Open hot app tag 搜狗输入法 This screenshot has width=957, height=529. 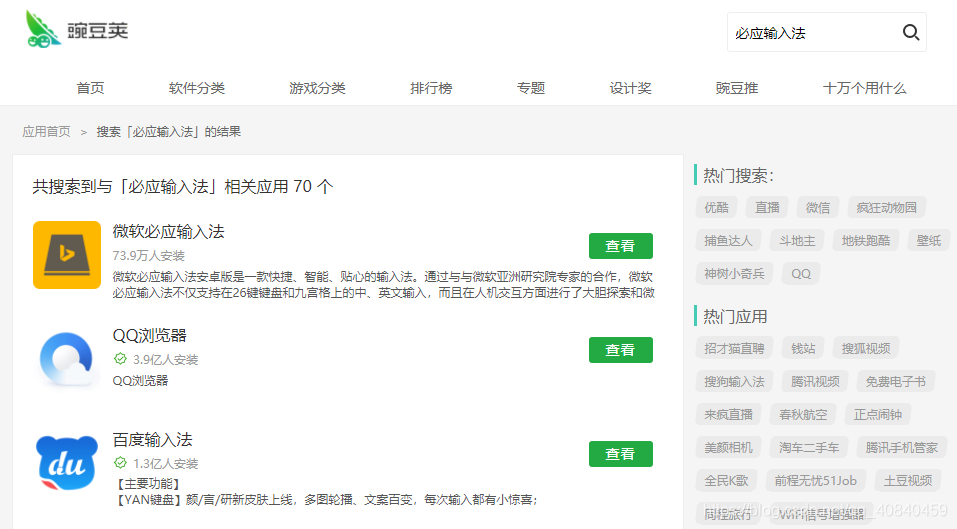point(734,381)
